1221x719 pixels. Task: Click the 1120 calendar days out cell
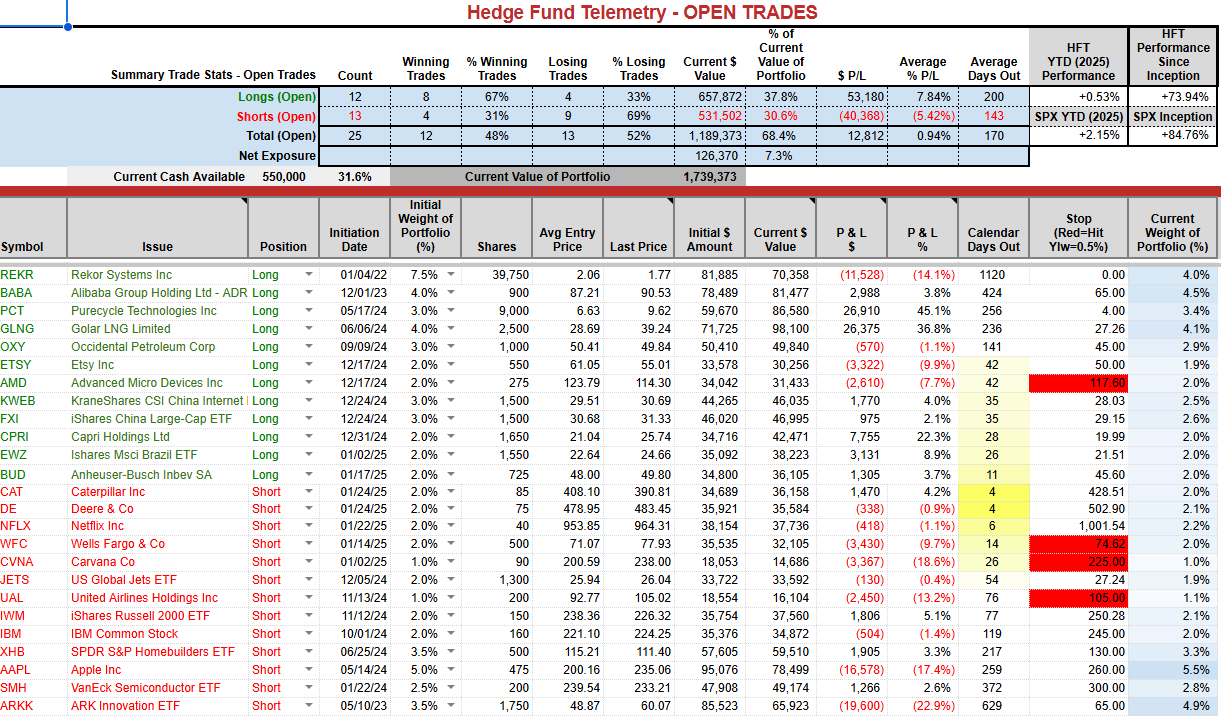[x=992, y=275]
